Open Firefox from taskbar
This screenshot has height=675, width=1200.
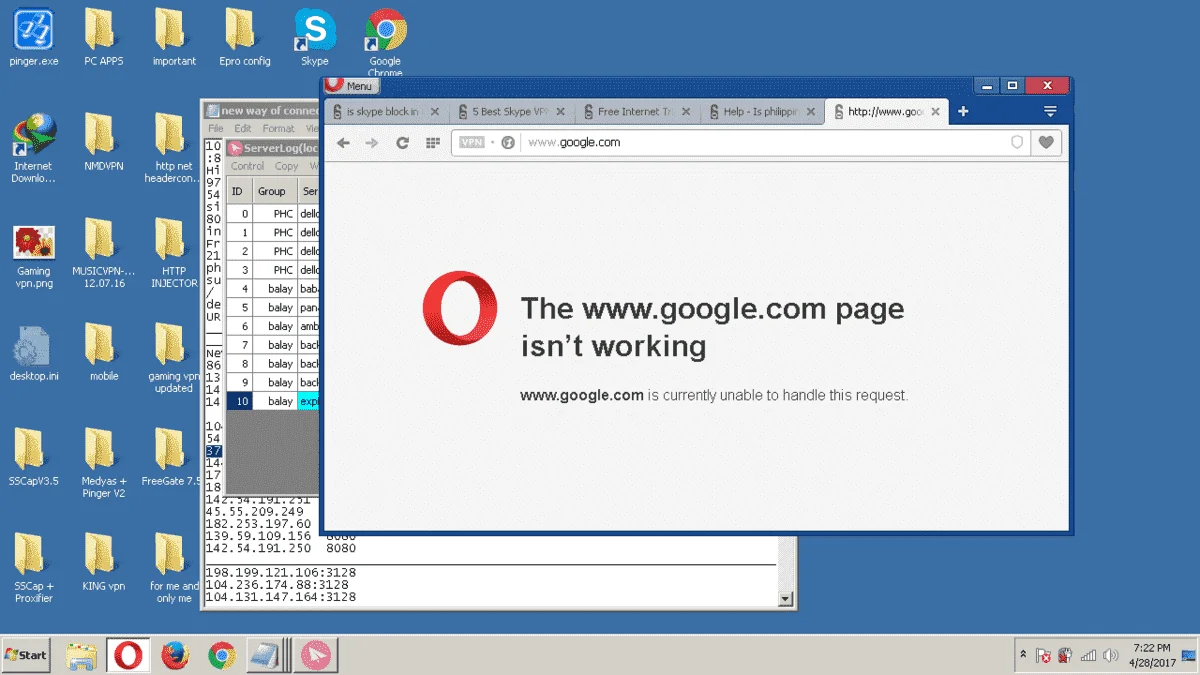(x=175, y=656)
